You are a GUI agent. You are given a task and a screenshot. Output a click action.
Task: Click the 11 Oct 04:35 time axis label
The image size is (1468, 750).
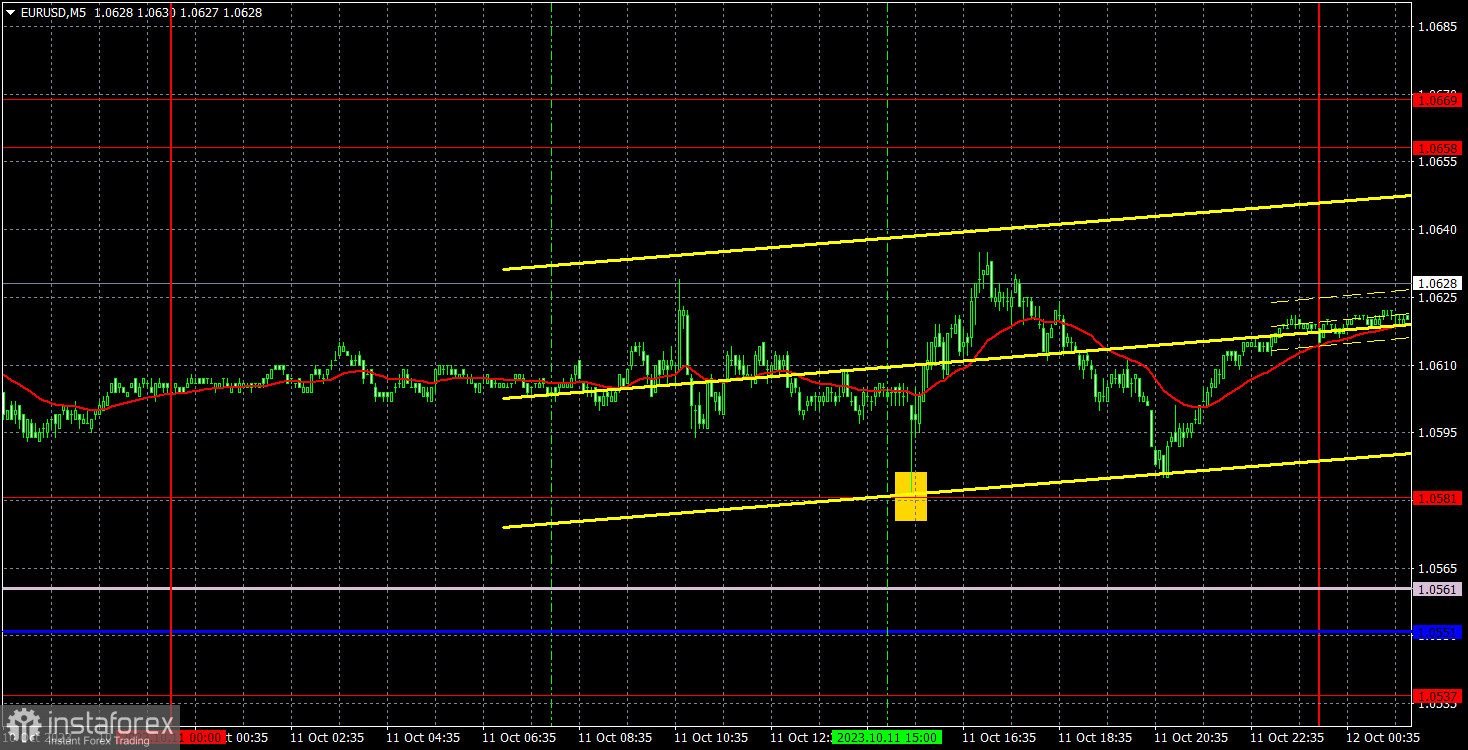[x=422, y=737]
